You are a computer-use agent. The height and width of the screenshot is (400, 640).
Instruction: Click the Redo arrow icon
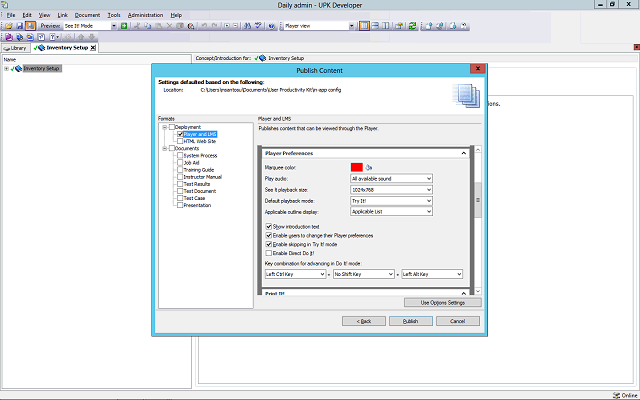click(215, 26)
